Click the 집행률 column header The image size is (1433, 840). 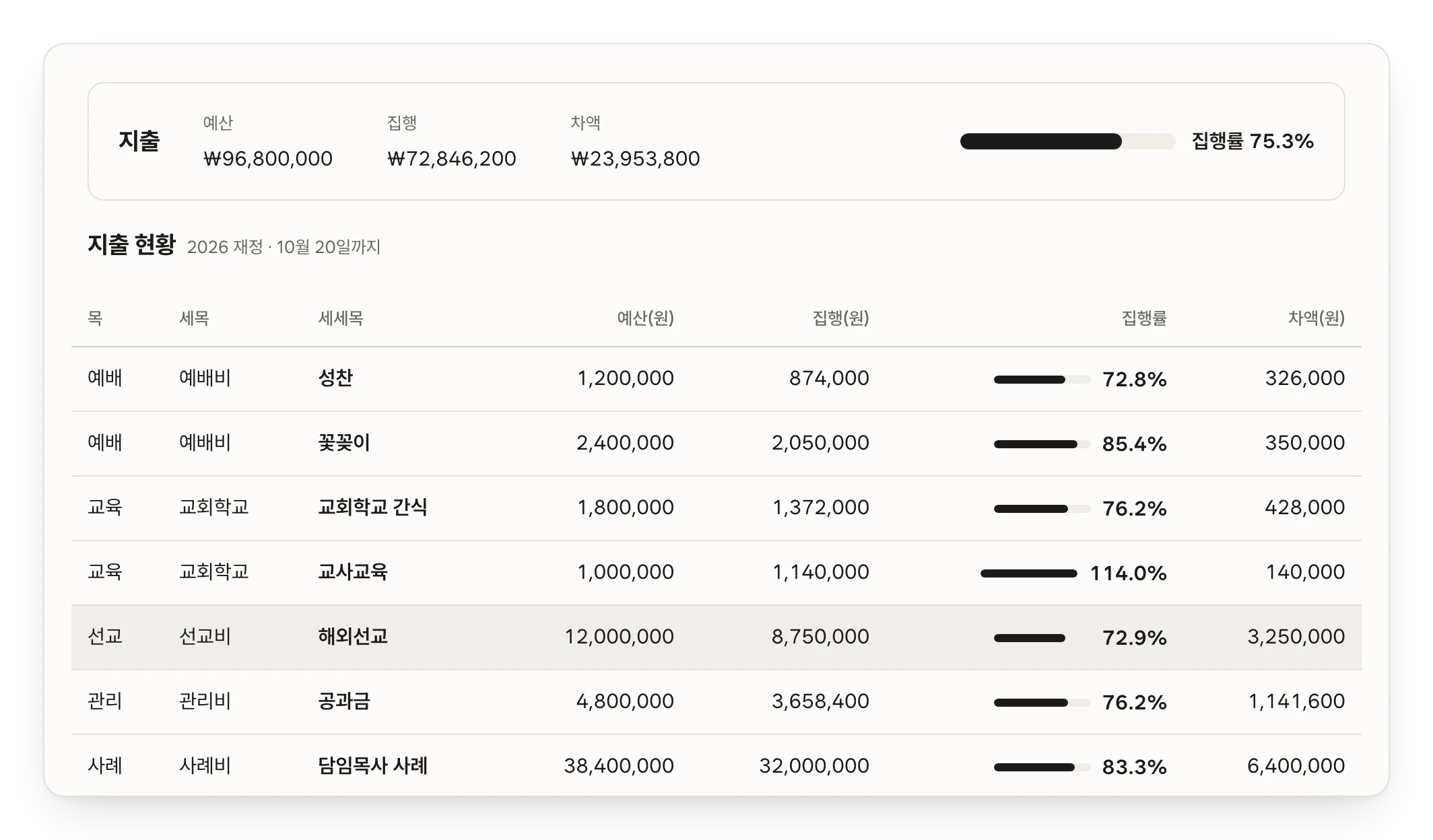coord(1144,318)
